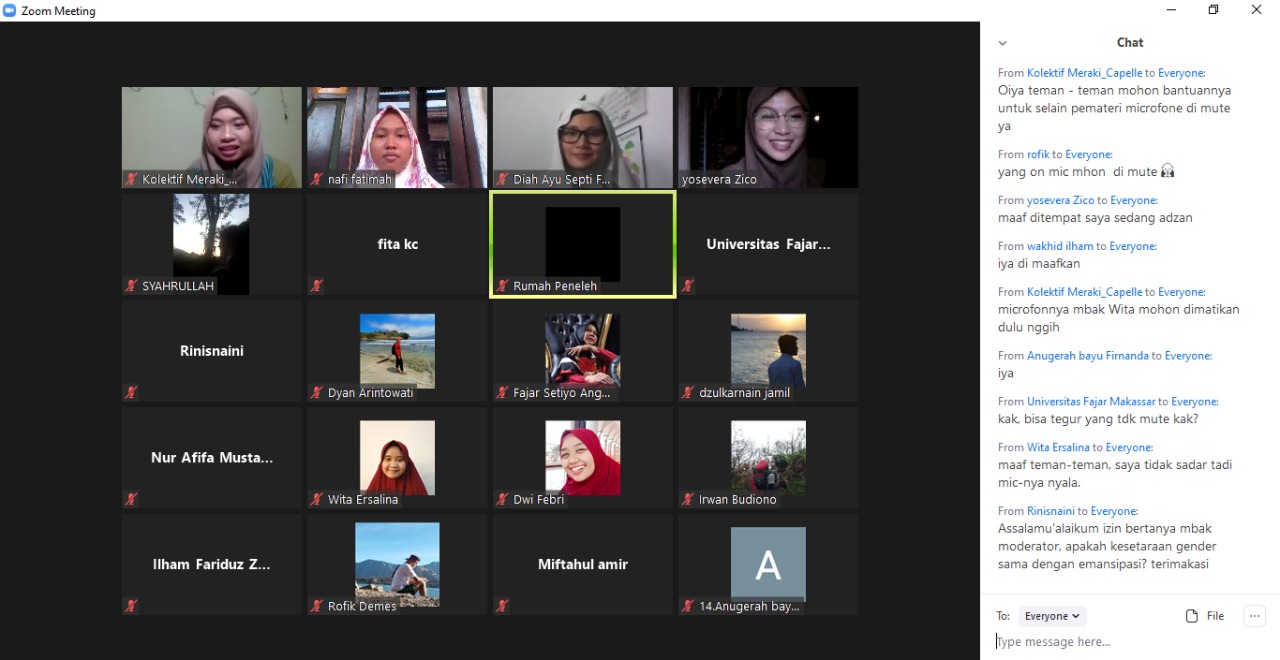Click the Zoom logo in the title bar
This screenshot has height=660, width=1280.
[x=10, y=11]
